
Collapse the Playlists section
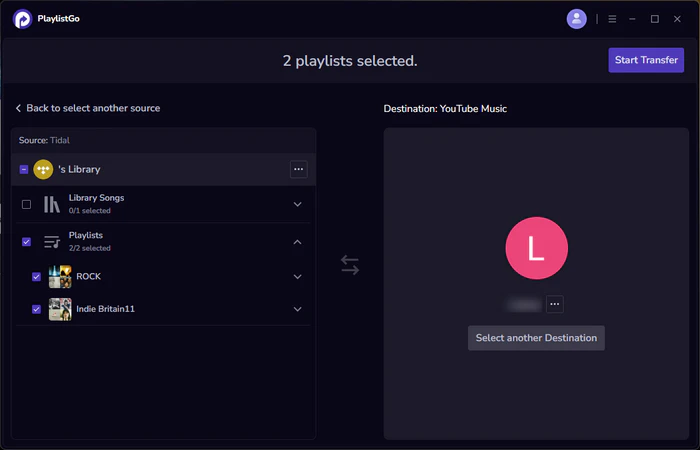(297, 242)
